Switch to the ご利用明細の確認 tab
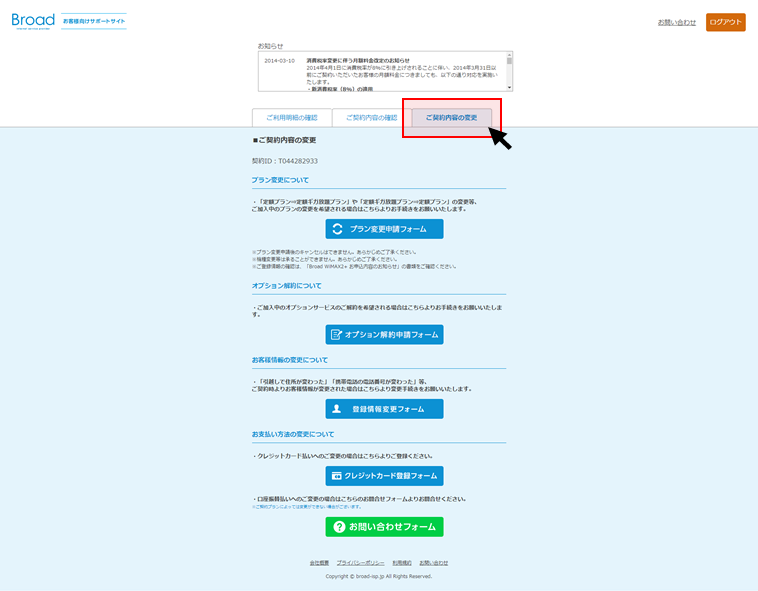Image resolution: width=758 pixels, height=591 pixels. 292,118
